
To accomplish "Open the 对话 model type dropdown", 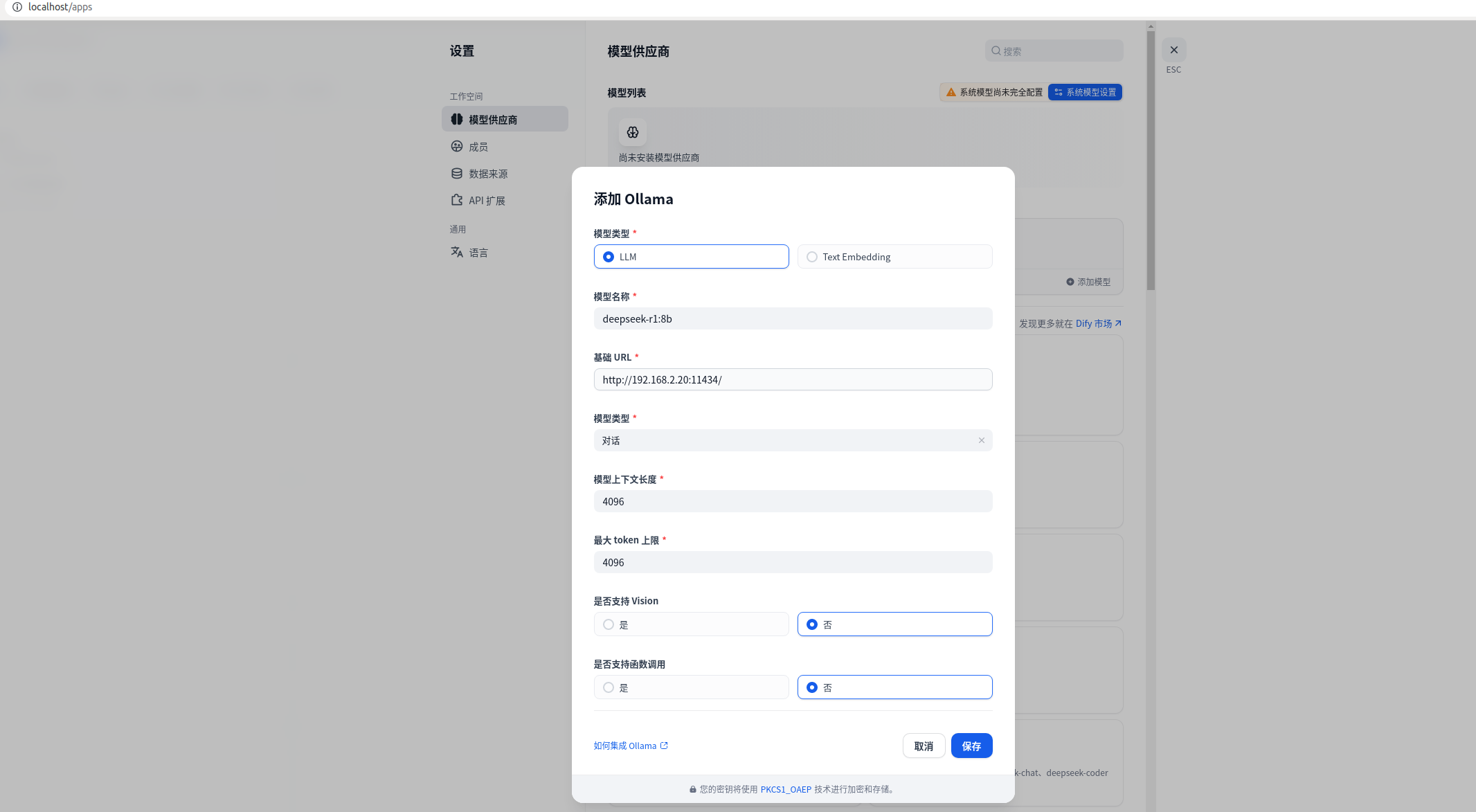I will pos(782,440).
